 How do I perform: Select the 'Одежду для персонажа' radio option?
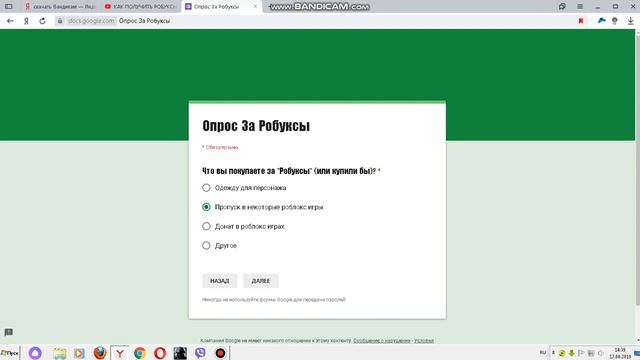point(206,188)
